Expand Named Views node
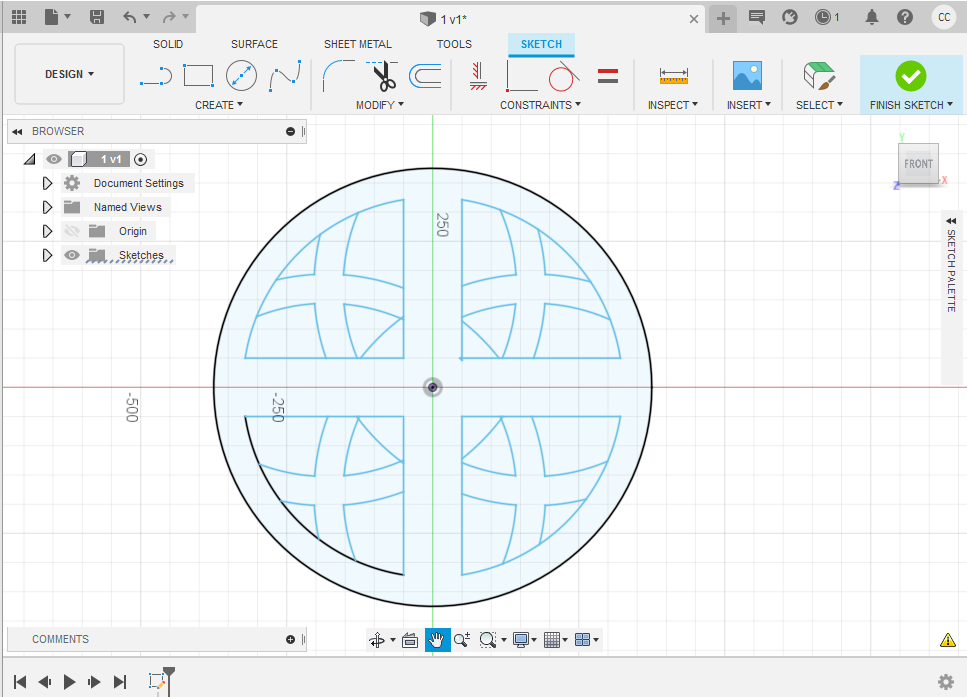967x697 pixels. 47,207
